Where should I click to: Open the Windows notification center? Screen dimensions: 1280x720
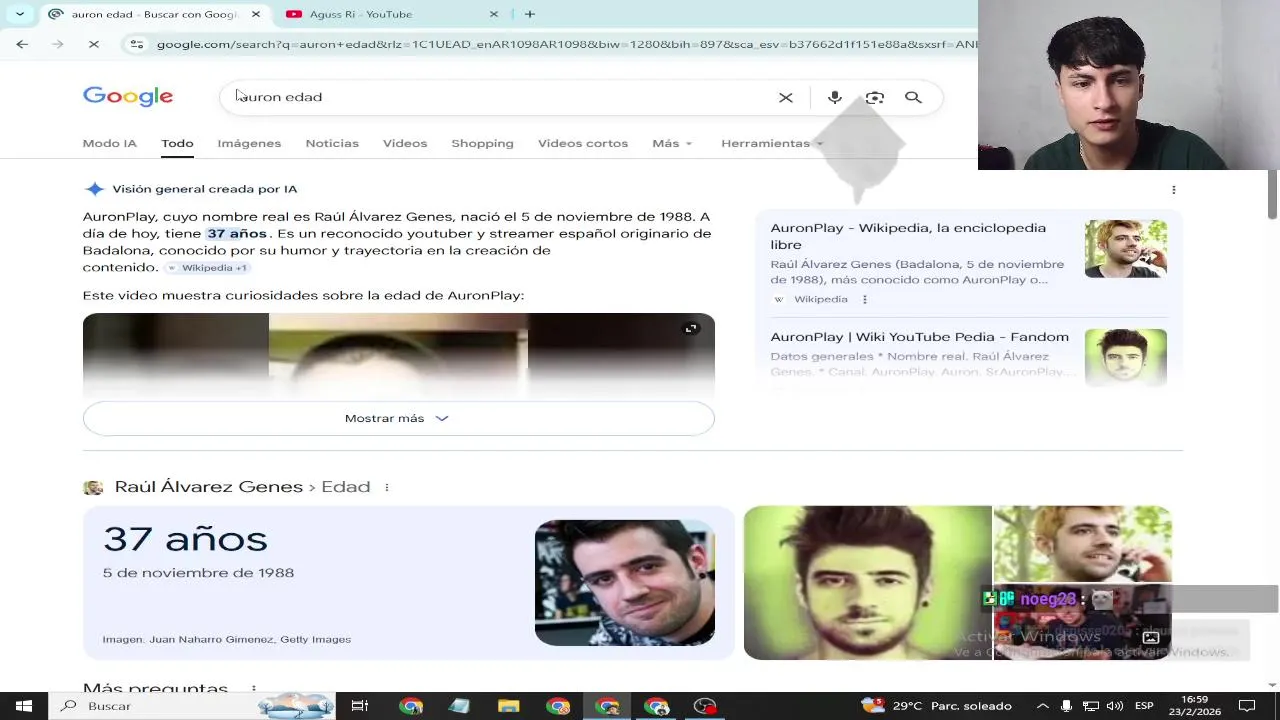coord(1246,706)
